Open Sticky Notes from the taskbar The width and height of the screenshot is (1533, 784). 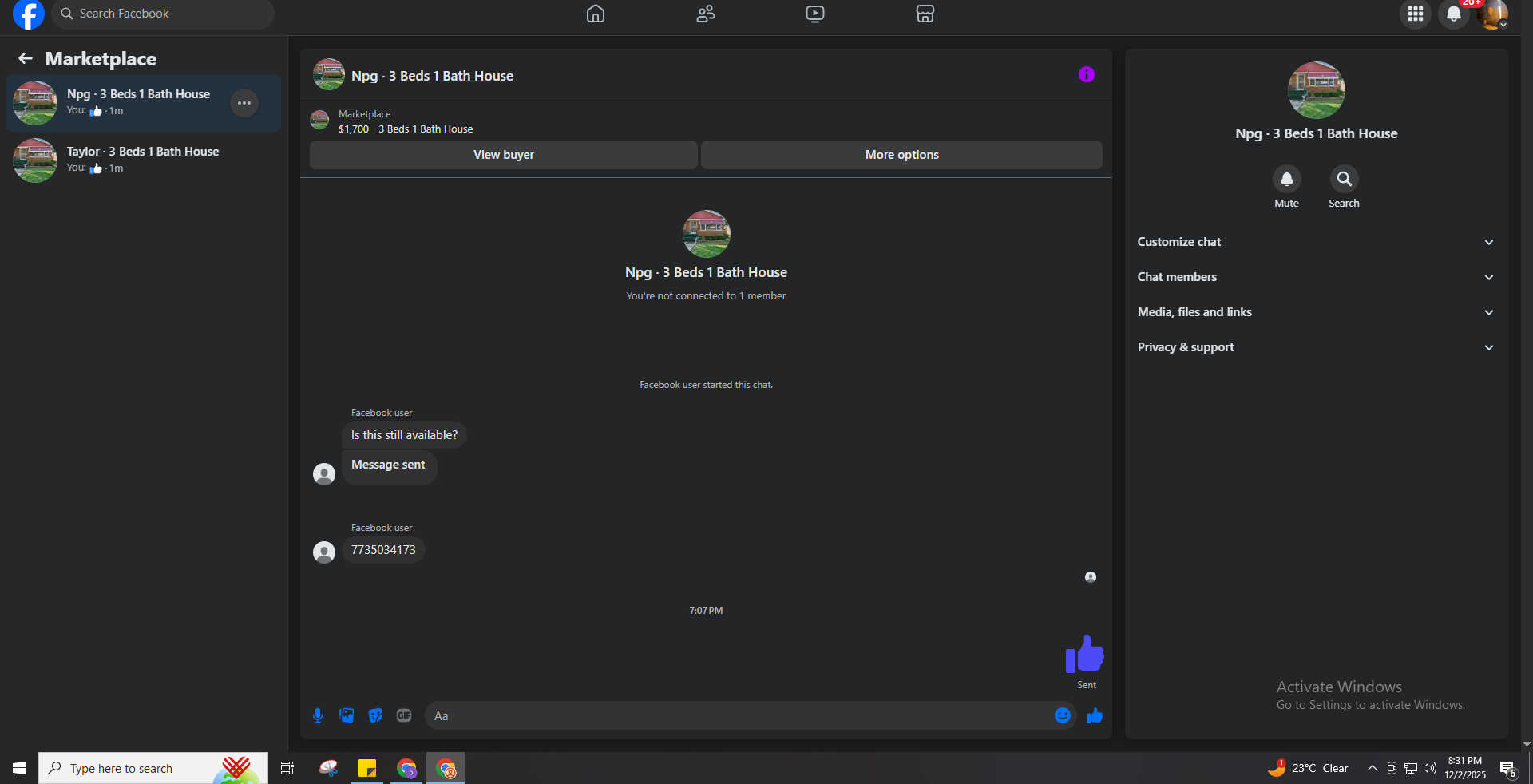(x=367, y=768)
